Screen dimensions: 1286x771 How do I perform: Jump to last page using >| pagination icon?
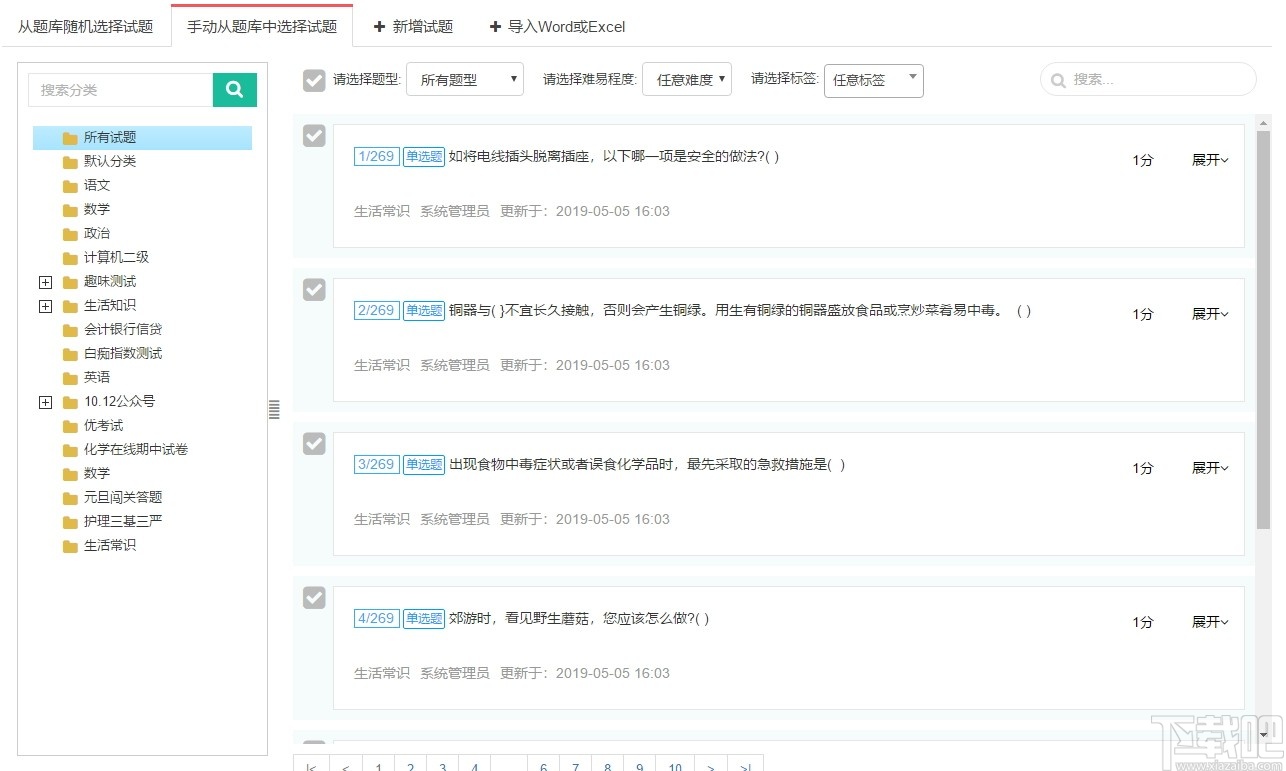[x=744, y=765]
